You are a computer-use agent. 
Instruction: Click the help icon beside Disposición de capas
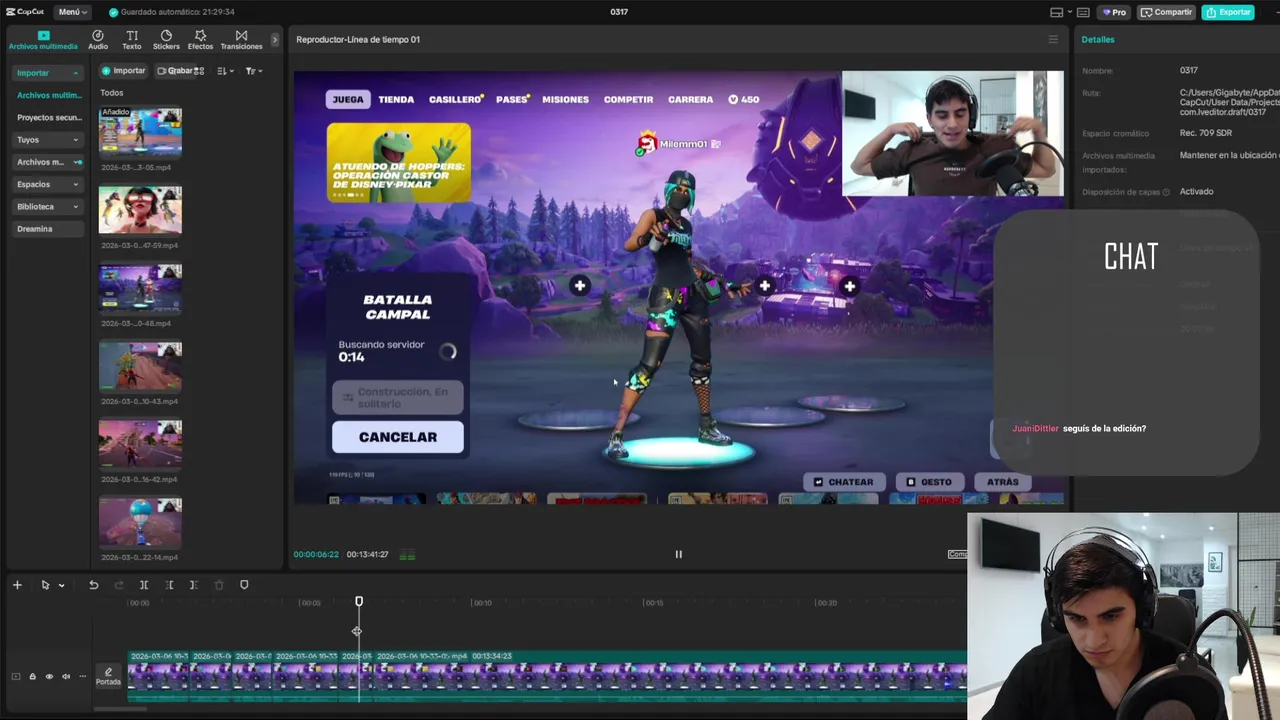pos(1166,192)
